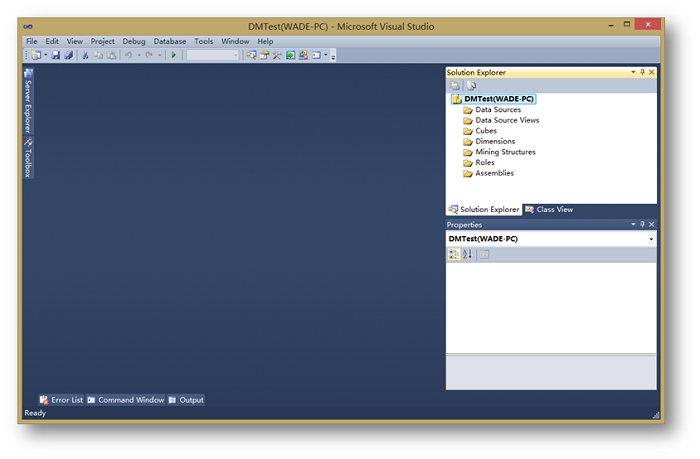Open the Redo history dropdown arrow

click(x=159, y=55)
